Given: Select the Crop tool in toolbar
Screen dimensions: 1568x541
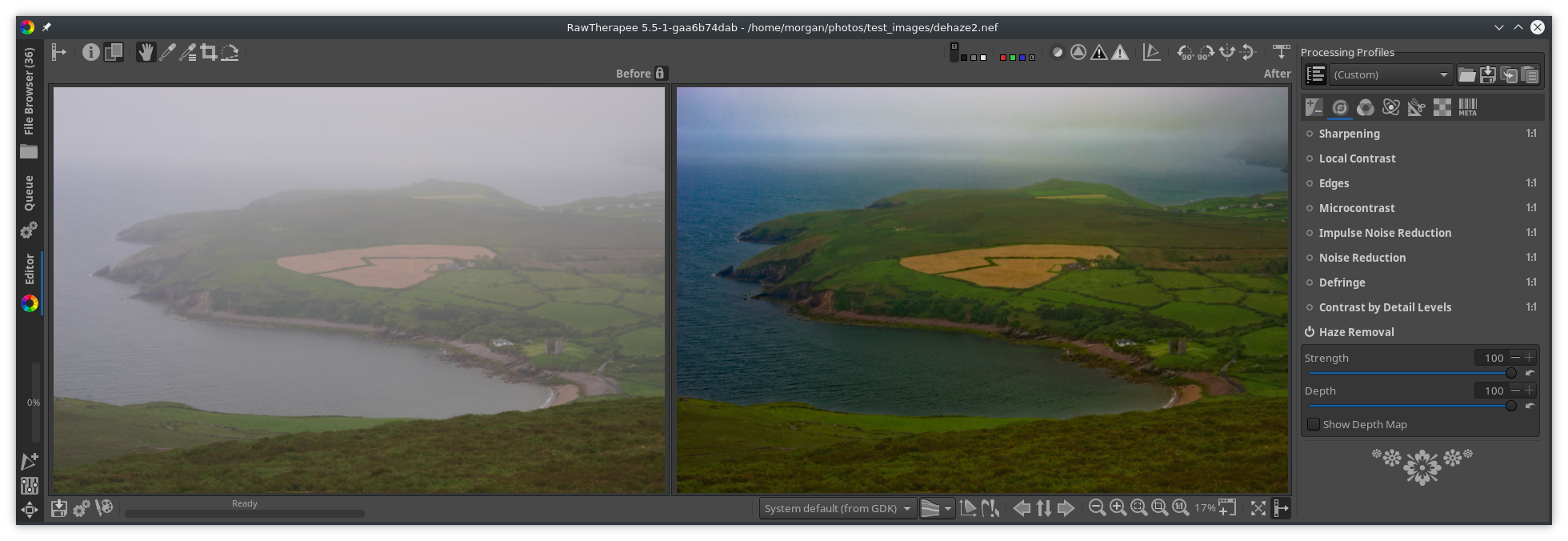Looking at the screenshot, I should click(x=209, y=53).
